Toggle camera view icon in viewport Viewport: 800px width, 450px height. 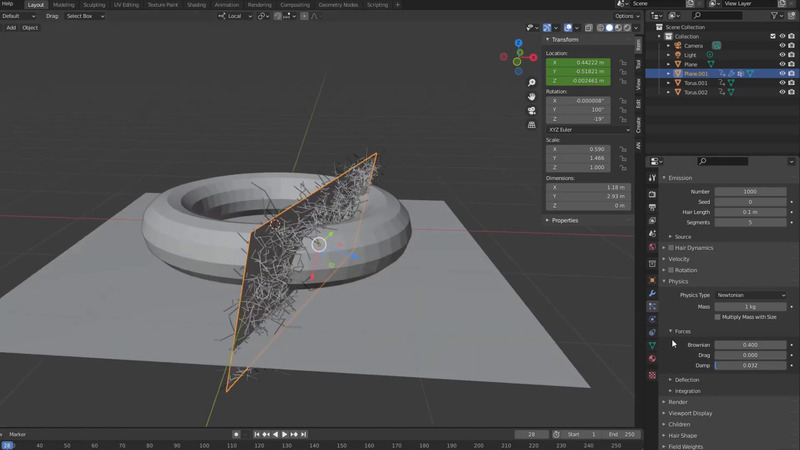click(x=531, y=111)
